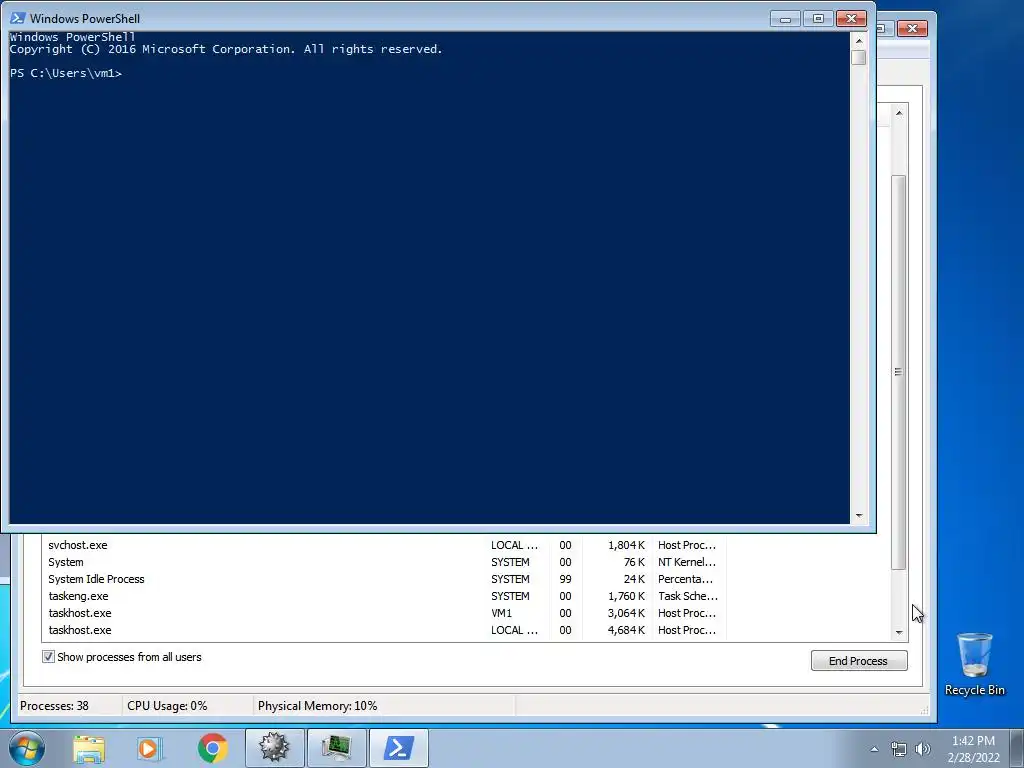Image resolution: width=1024 pixels, height=768 pixels.
Task: Select the taskhost.exe row with 4,684 K
Action: [383, 630]
